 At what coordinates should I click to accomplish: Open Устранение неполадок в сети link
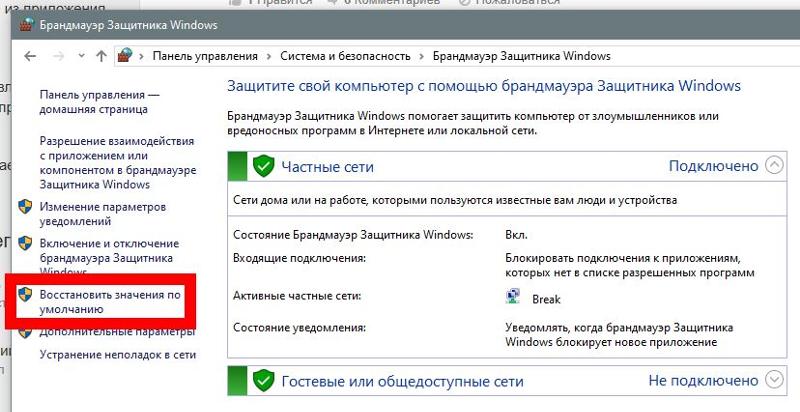pyautogui.click(x=118, y=355)
